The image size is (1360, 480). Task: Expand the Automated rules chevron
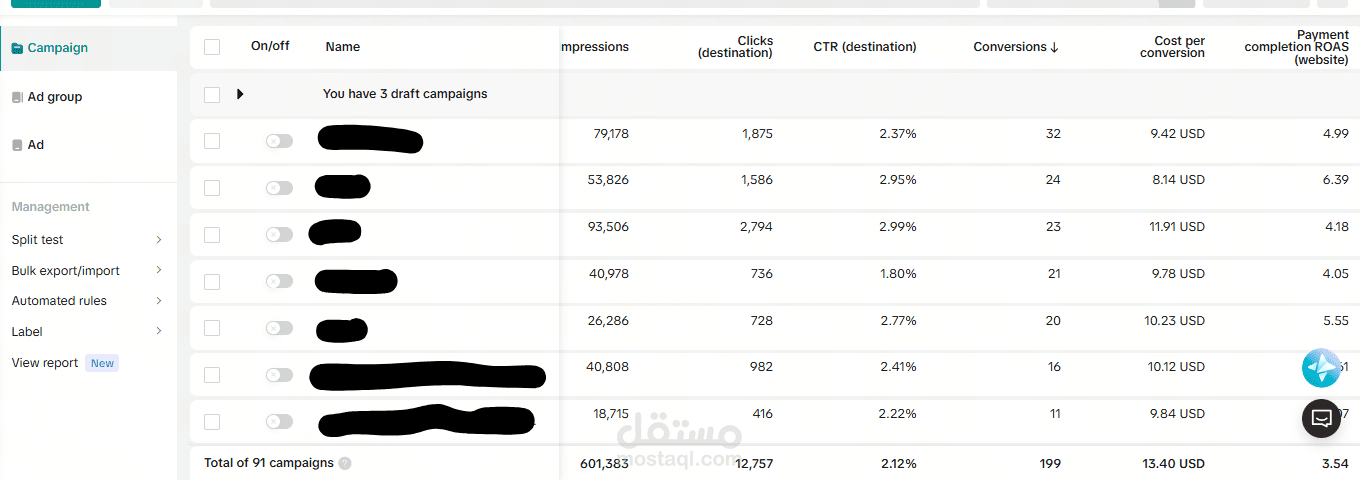coord(159,301)
